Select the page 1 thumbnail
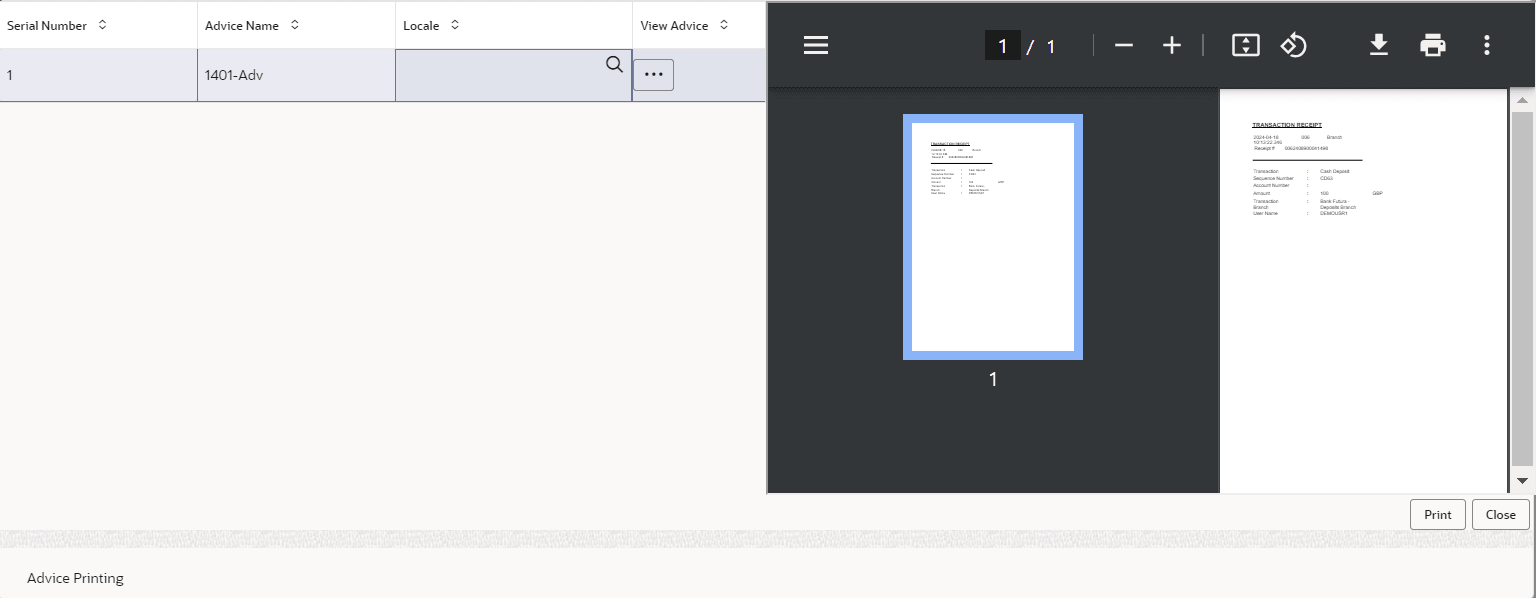Viewport: 1536px width, 598px height. [x=993, y=237]
